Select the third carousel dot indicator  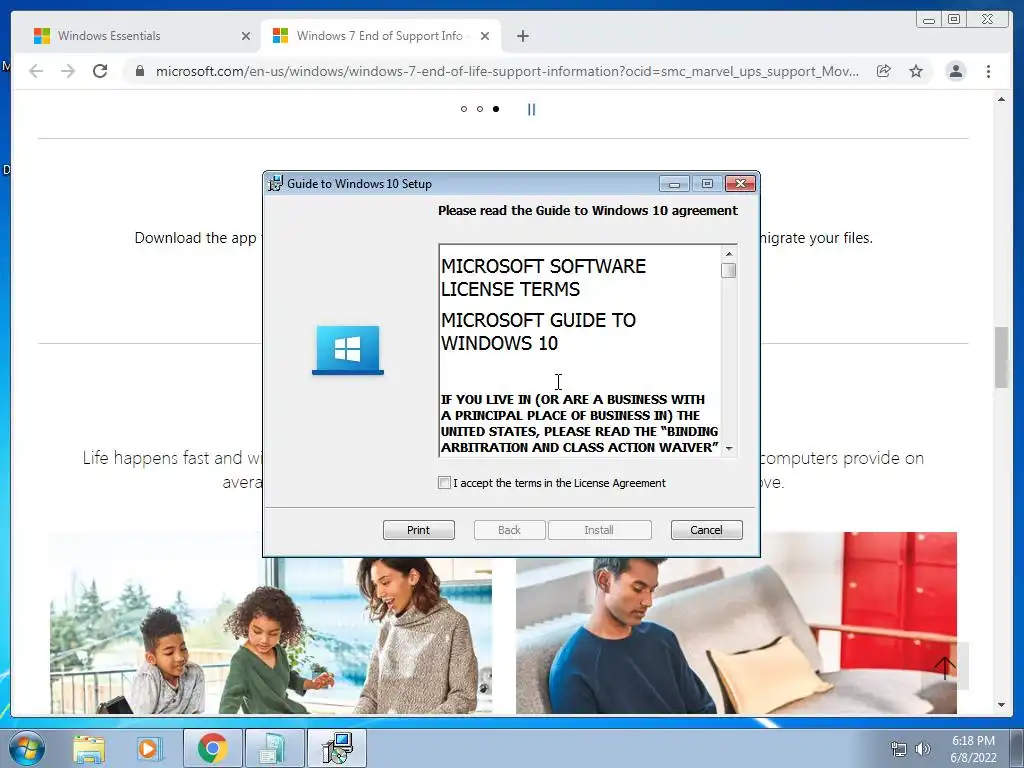point(496,109)
